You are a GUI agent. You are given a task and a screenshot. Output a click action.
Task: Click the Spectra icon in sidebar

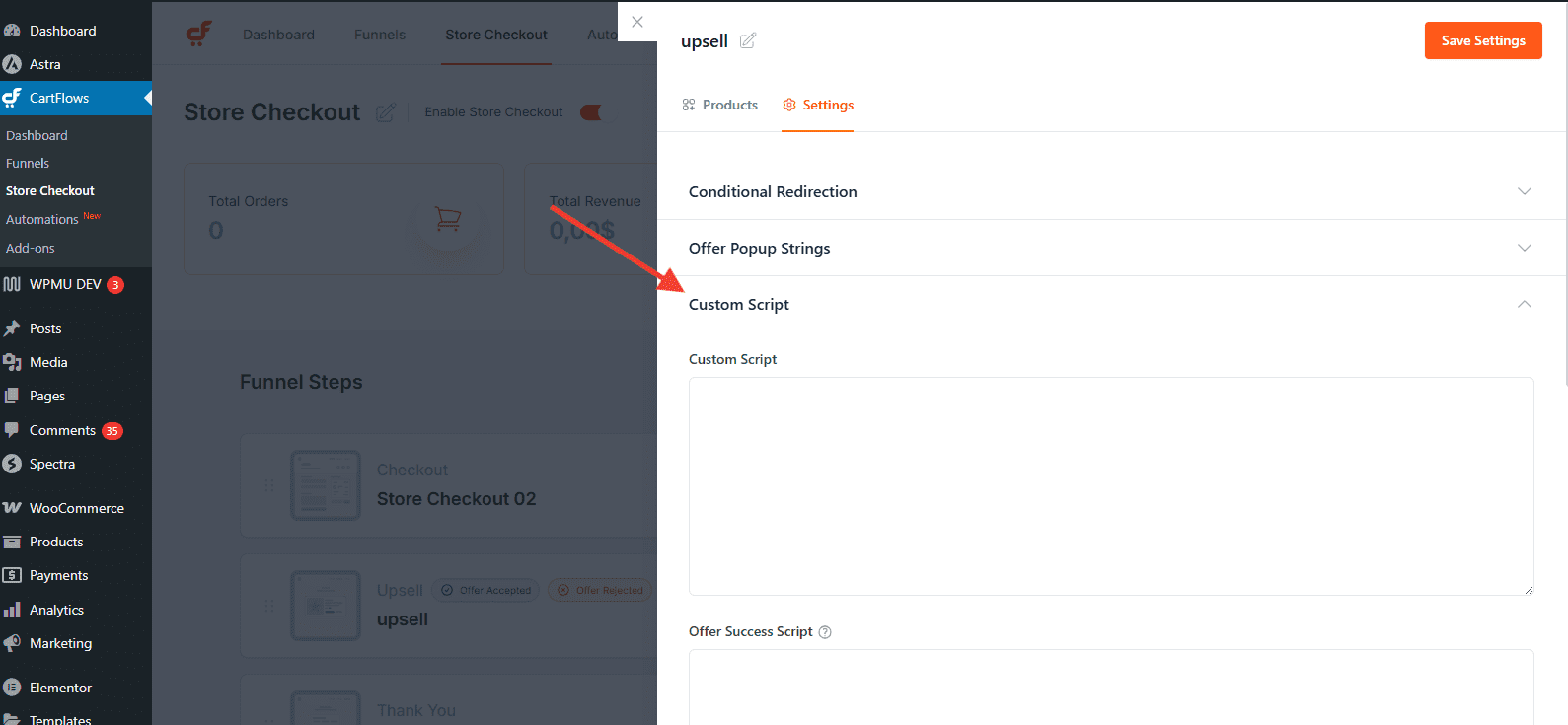coord(12,464)
